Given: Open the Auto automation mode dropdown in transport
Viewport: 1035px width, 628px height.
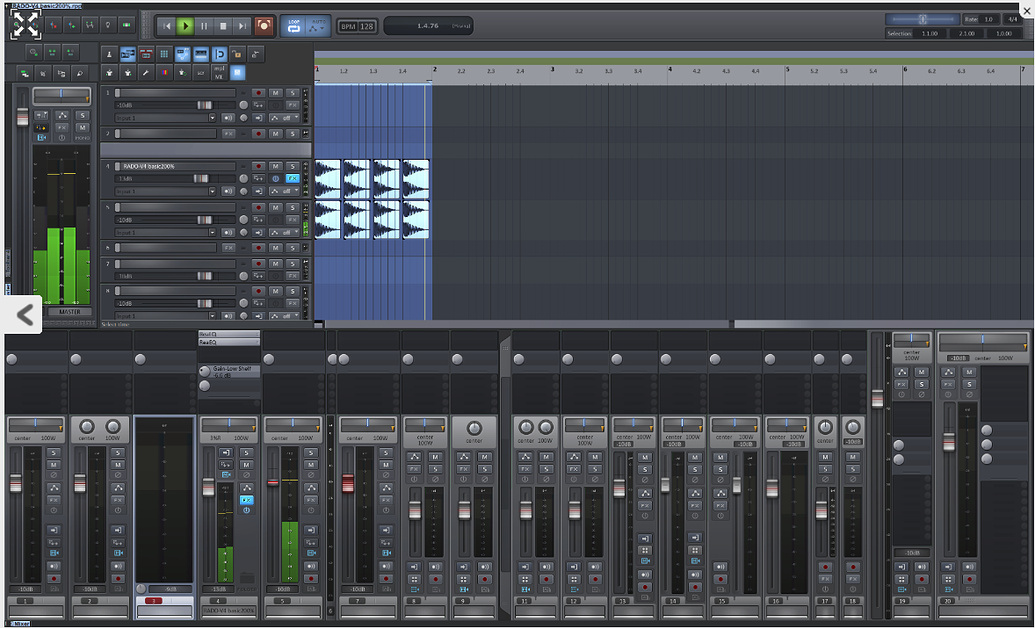Looking at the screenshot, I should point(317,26).
